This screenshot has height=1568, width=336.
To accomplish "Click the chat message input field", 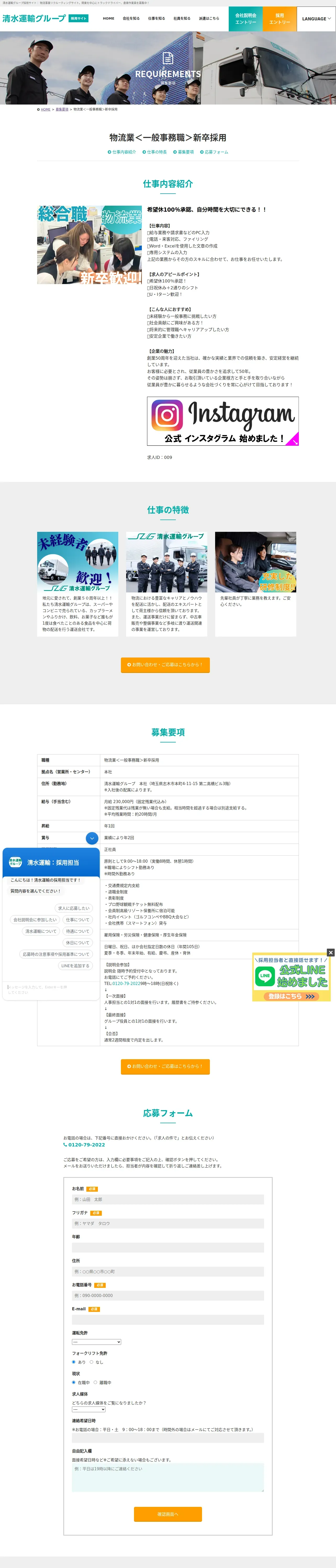I will click(51, 989).
